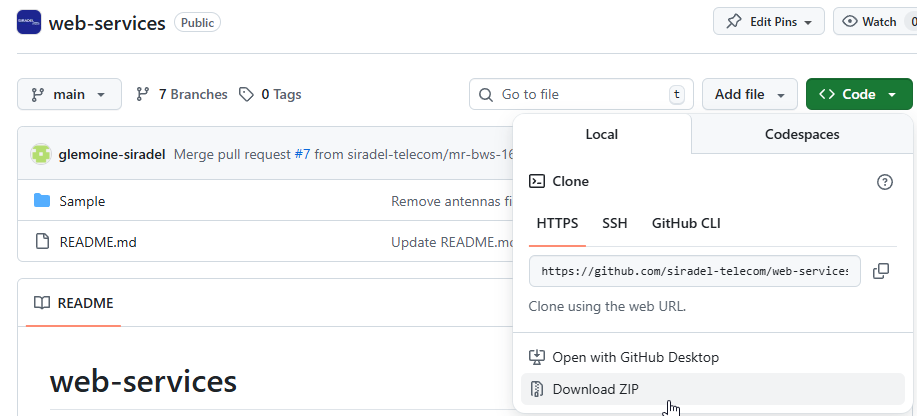This screenshot has width=917, height=416.
Task: Select the GitHub CLI clone tab
Action: tap(686, 223)
